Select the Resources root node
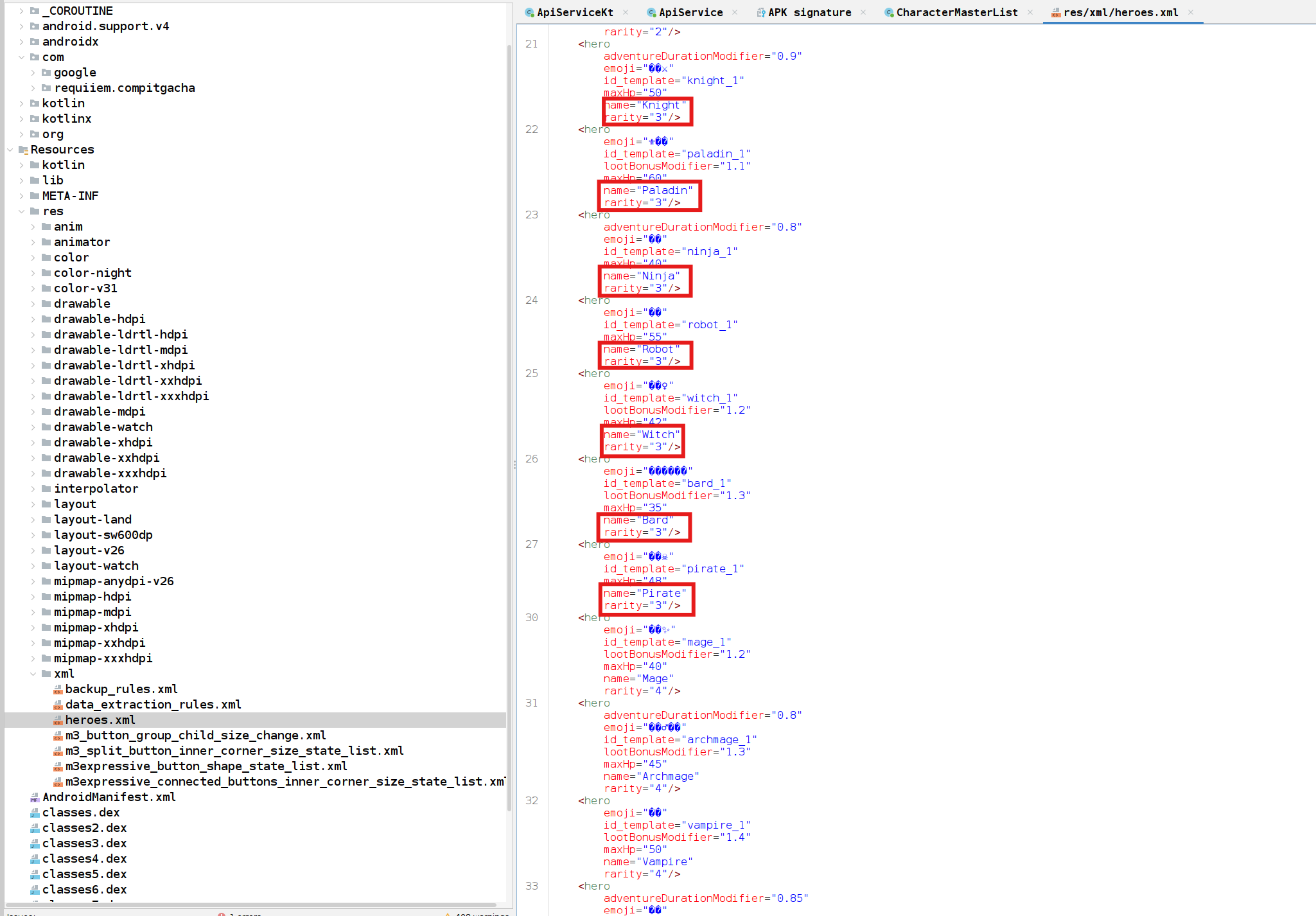Image resolution: width=1316 pixels, height=916 pixels. [x=62, y=149]
